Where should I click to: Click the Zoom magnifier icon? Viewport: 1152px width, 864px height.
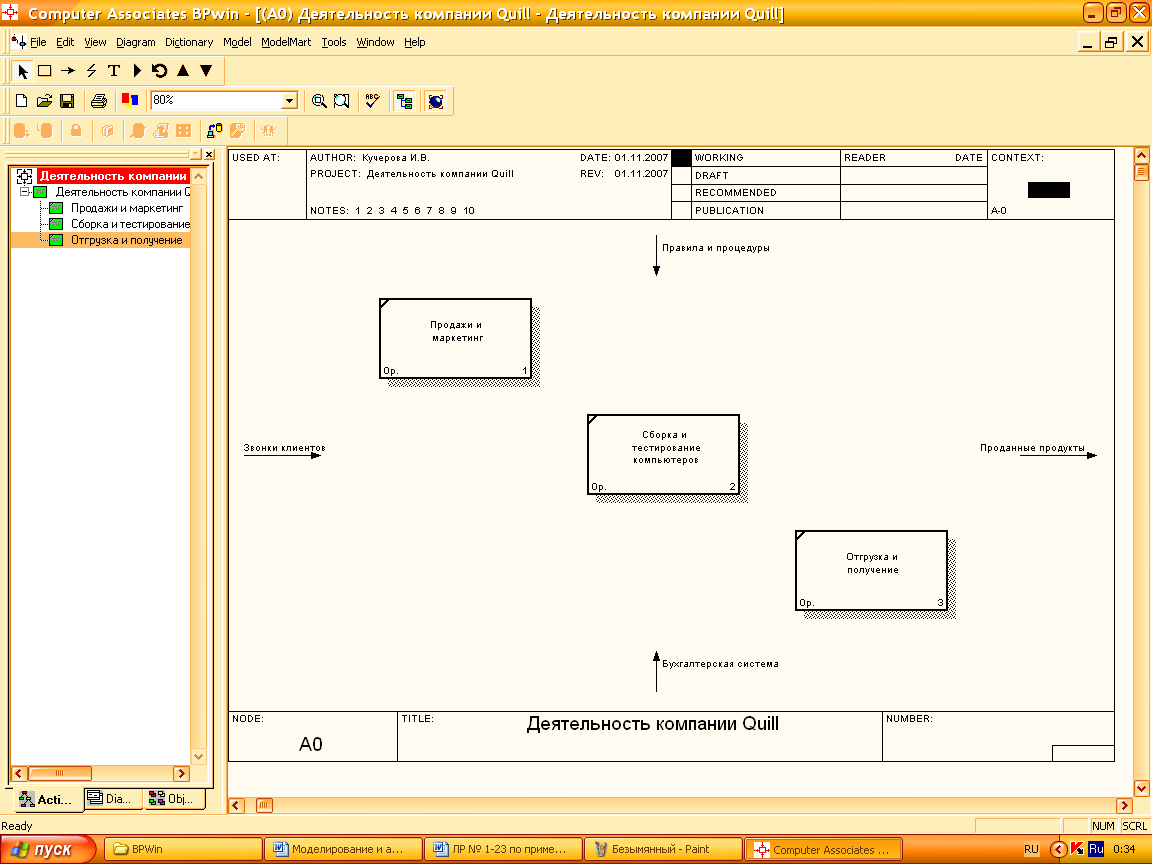pyautogui.click(x=319, y=101)
